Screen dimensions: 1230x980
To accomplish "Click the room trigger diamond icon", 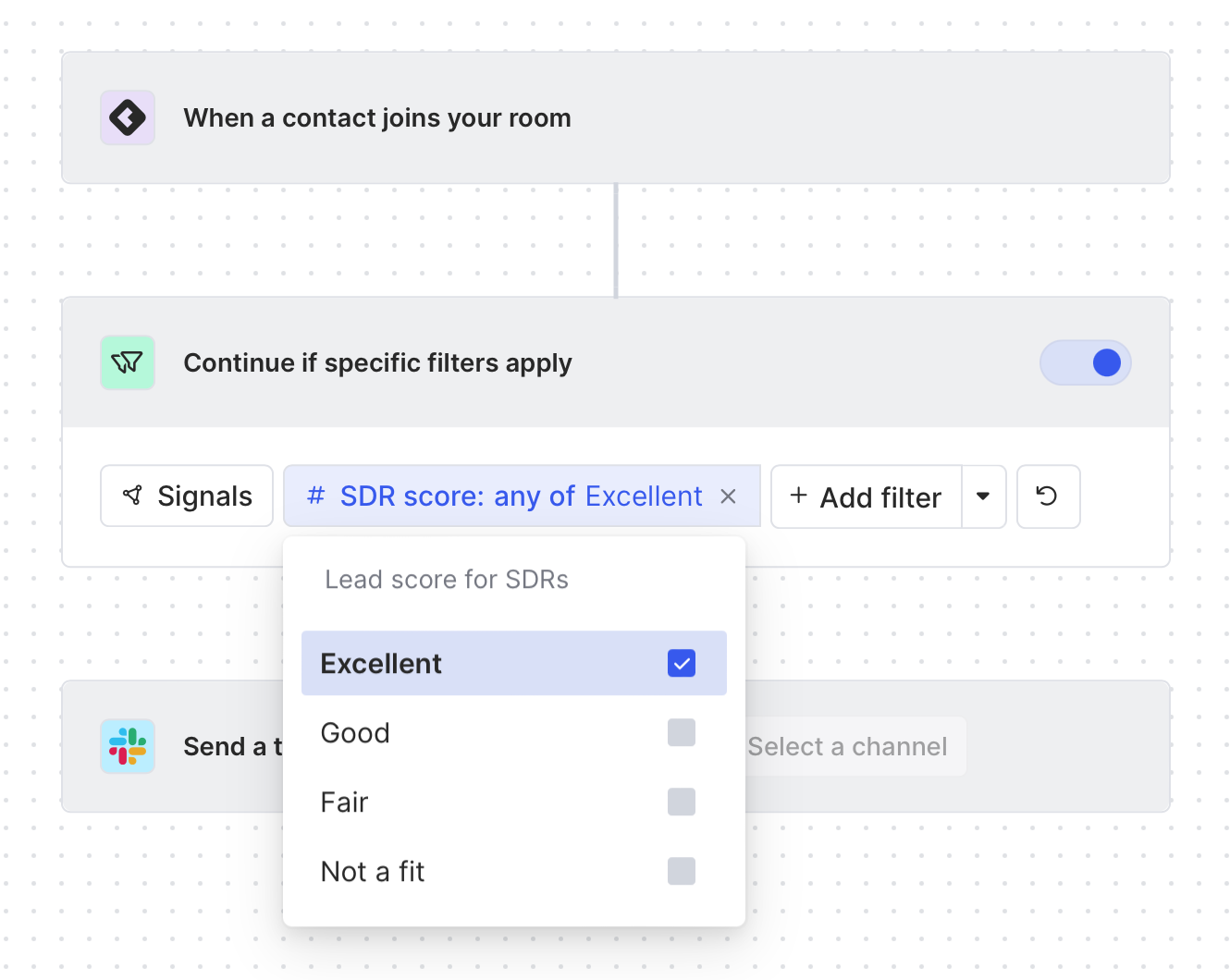I will coord(128,118).
